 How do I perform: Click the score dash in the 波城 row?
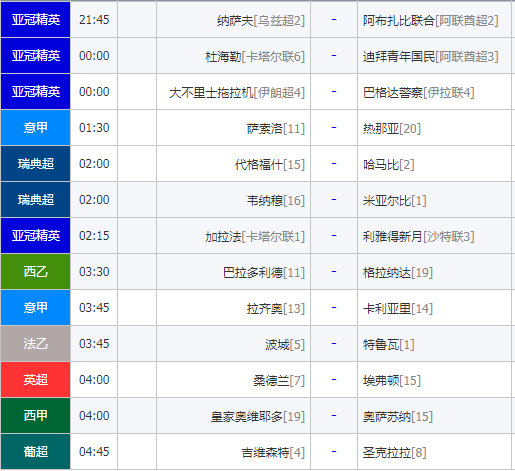click(334, 344)
